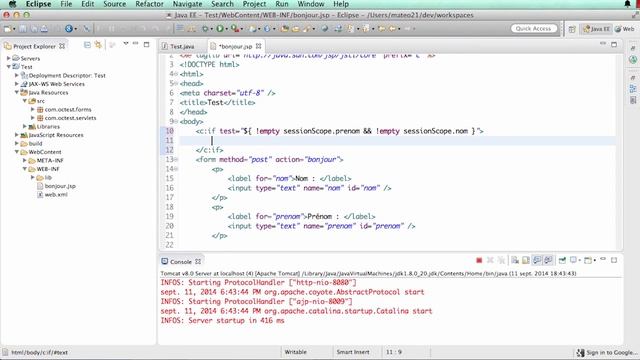This screenshot has width=640, height=360.
Task: Expand JAX-WS Web Services node
Action: tap(16, 84)
